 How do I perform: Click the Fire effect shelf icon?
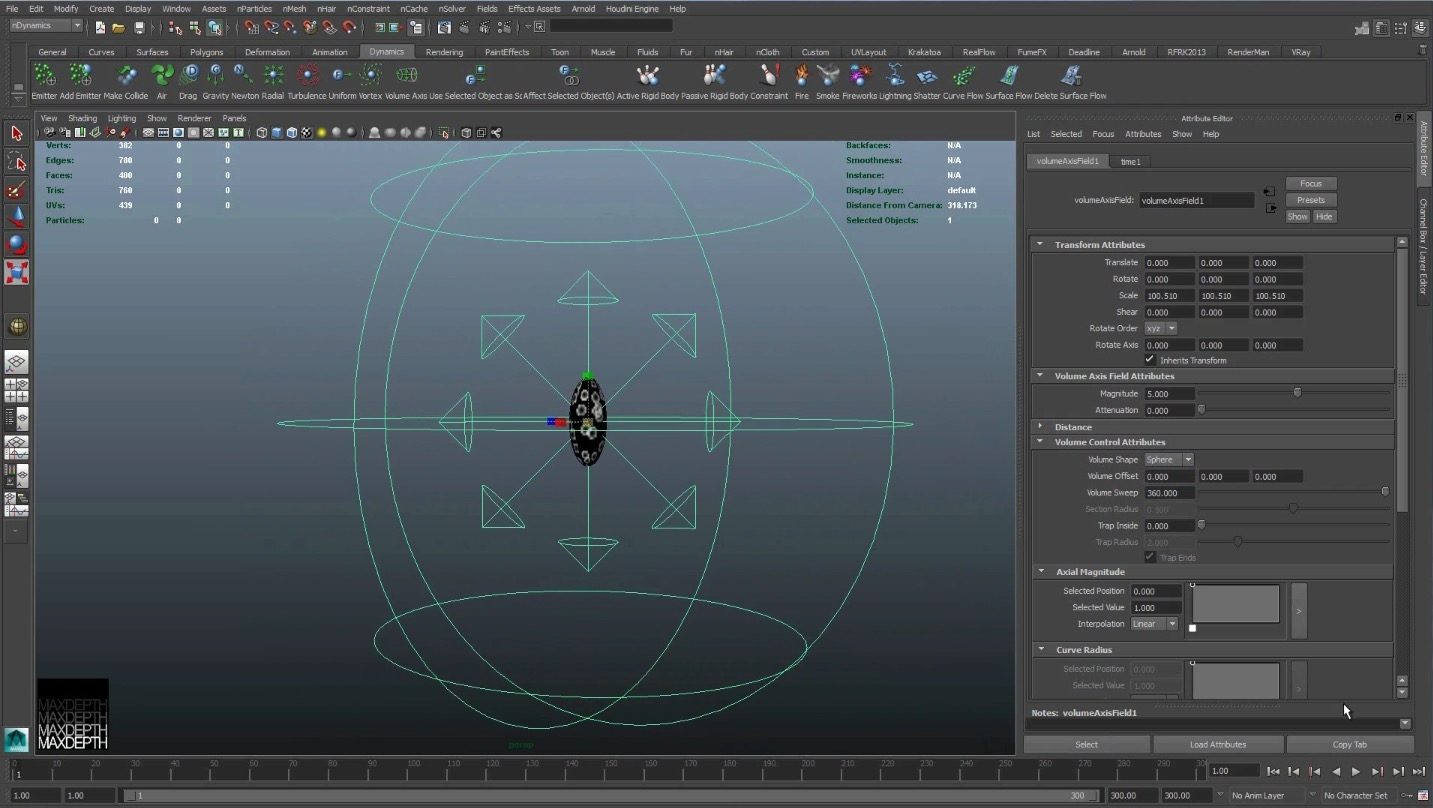(x=801, y=75)
